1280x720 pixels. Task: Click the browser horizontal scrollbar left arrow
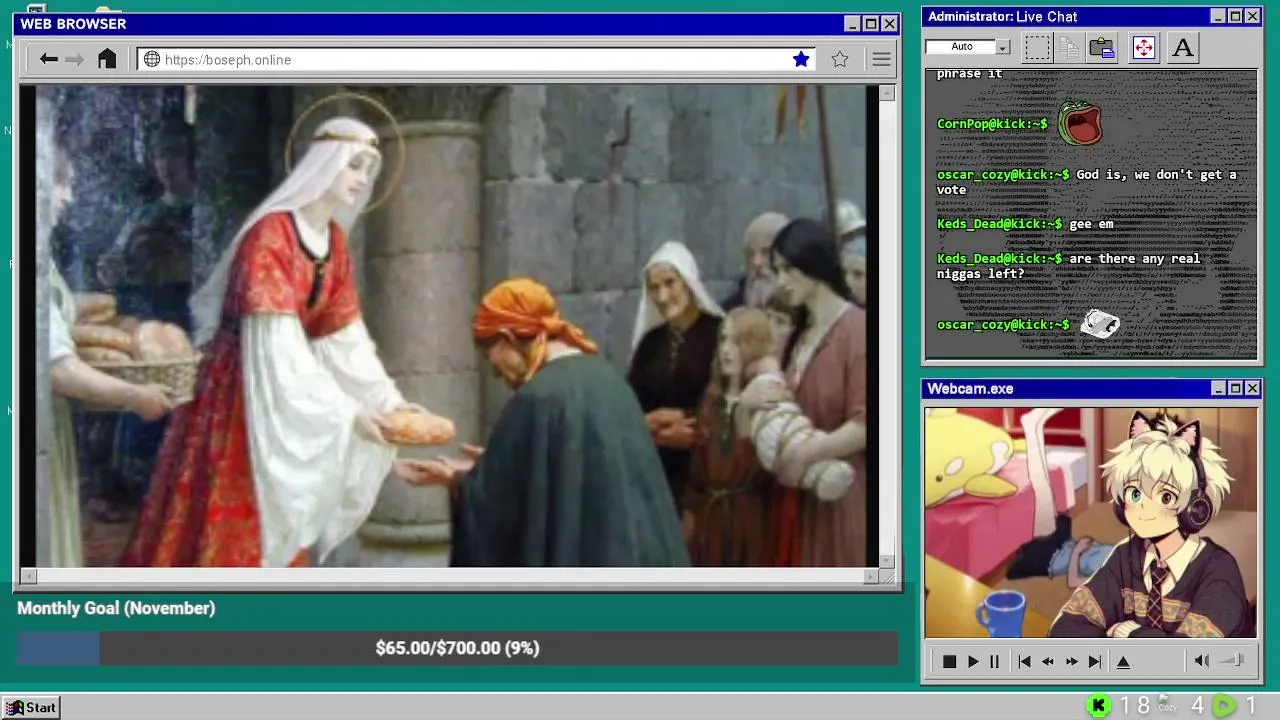[28, 576]
